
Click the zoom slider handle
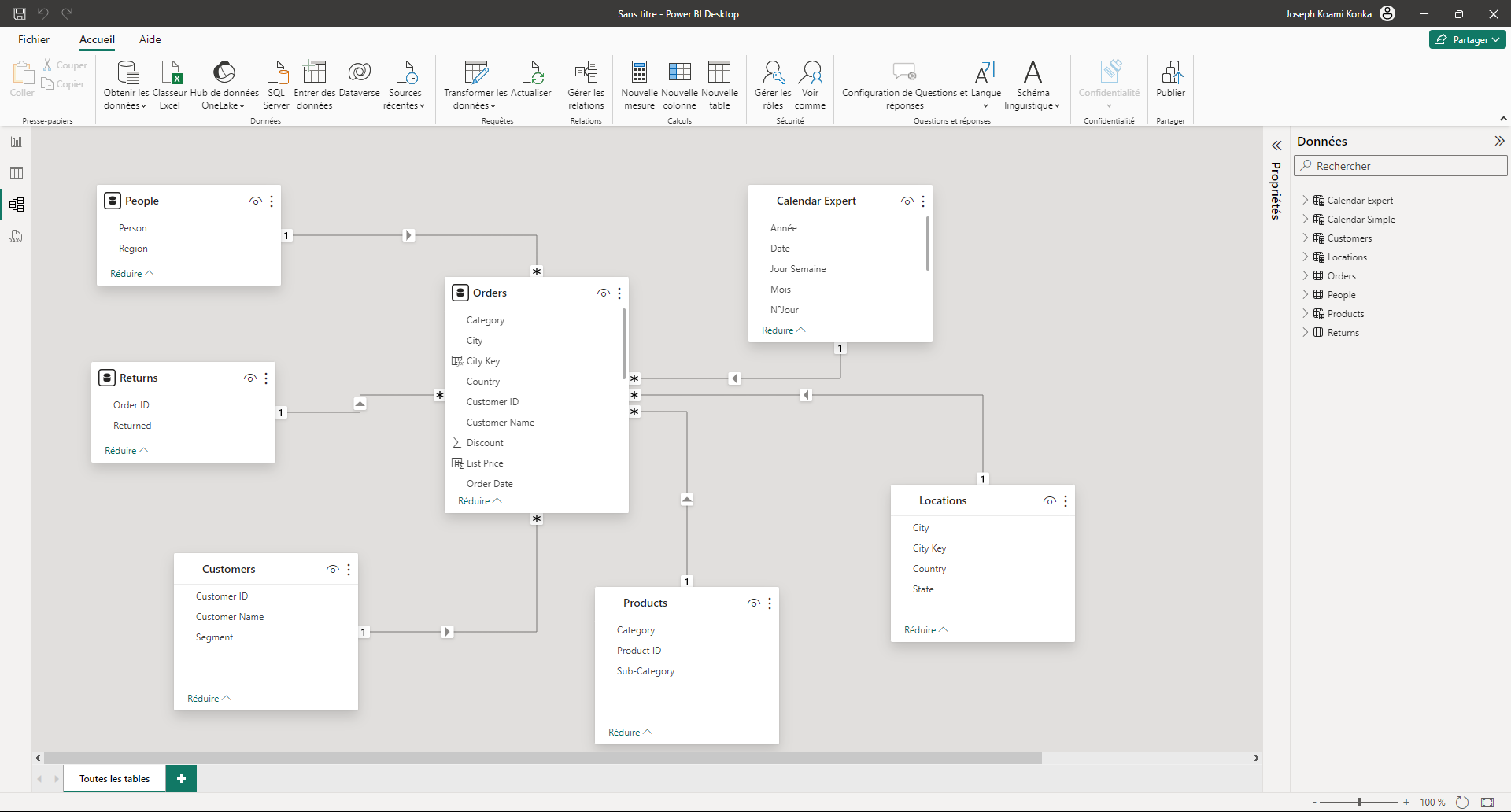1359,803
